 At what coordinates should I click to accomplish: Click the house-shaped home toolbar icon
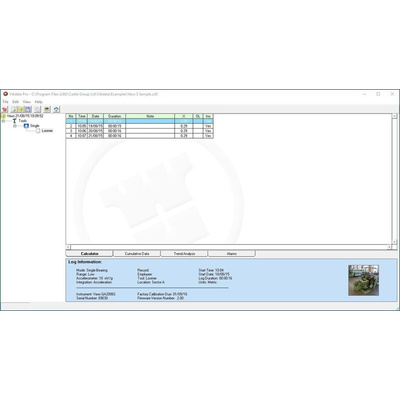click(x=57, y=109)
